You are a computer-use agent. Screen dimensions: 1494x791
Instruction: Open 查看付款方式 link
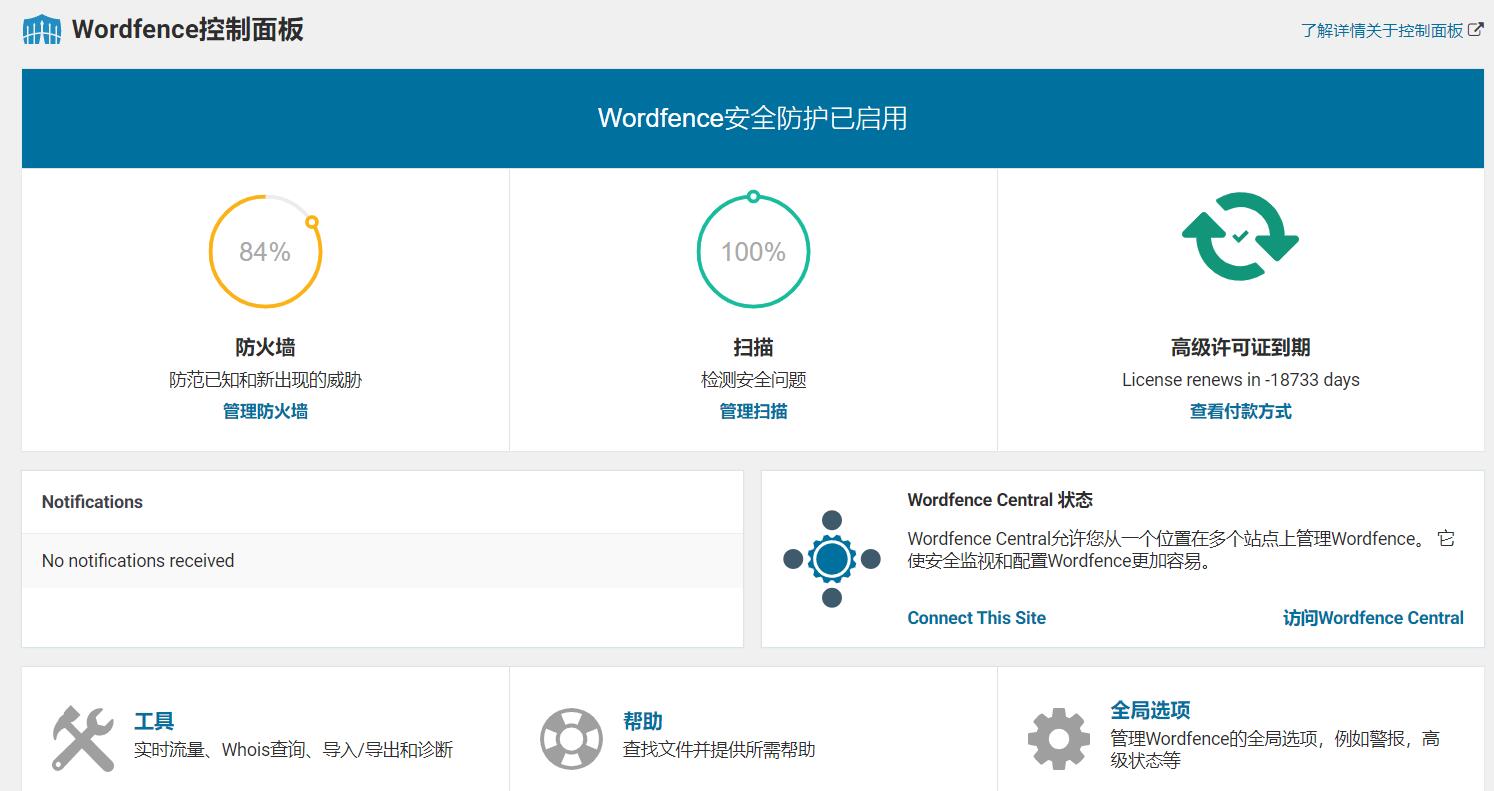point(1240,411)
